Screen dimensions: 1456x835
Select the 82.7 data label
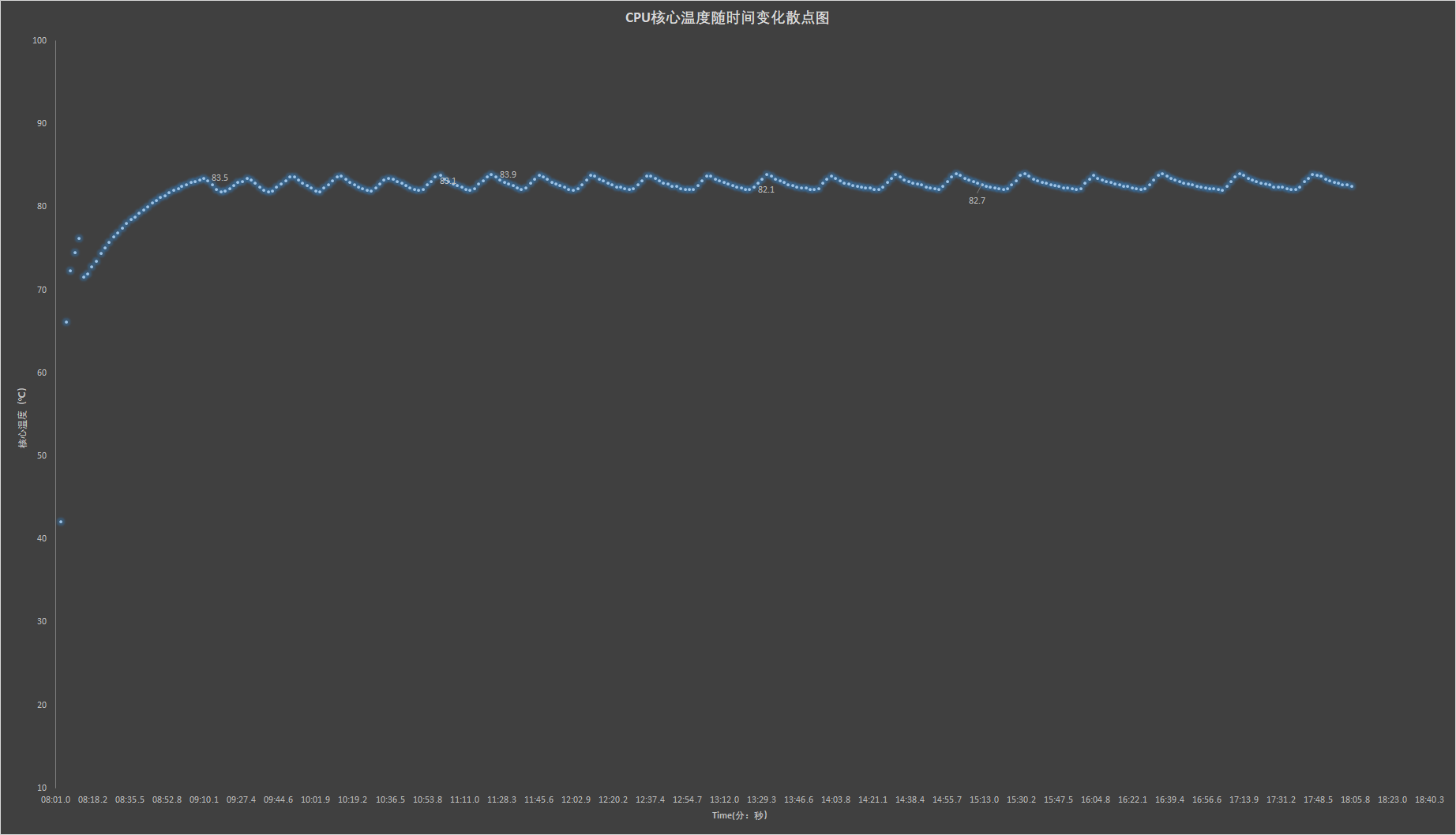(x=977, y=200)
